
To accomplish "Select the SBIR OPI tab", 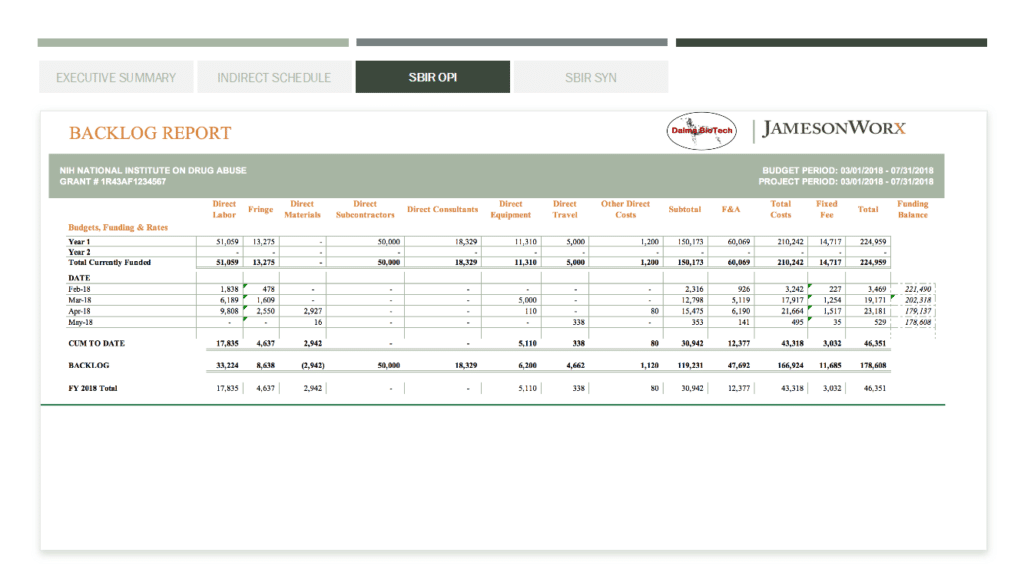I will tap(432, 77).
